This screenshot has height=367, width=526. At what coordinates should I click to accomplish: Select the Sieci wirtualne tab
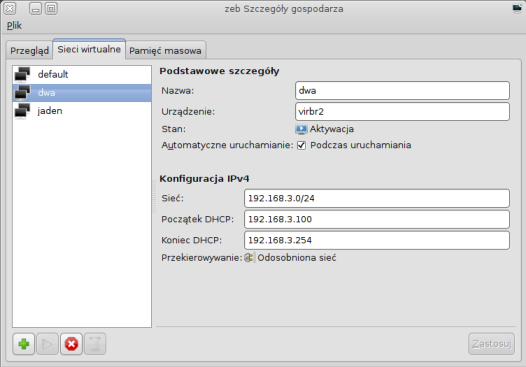[89, 49]
